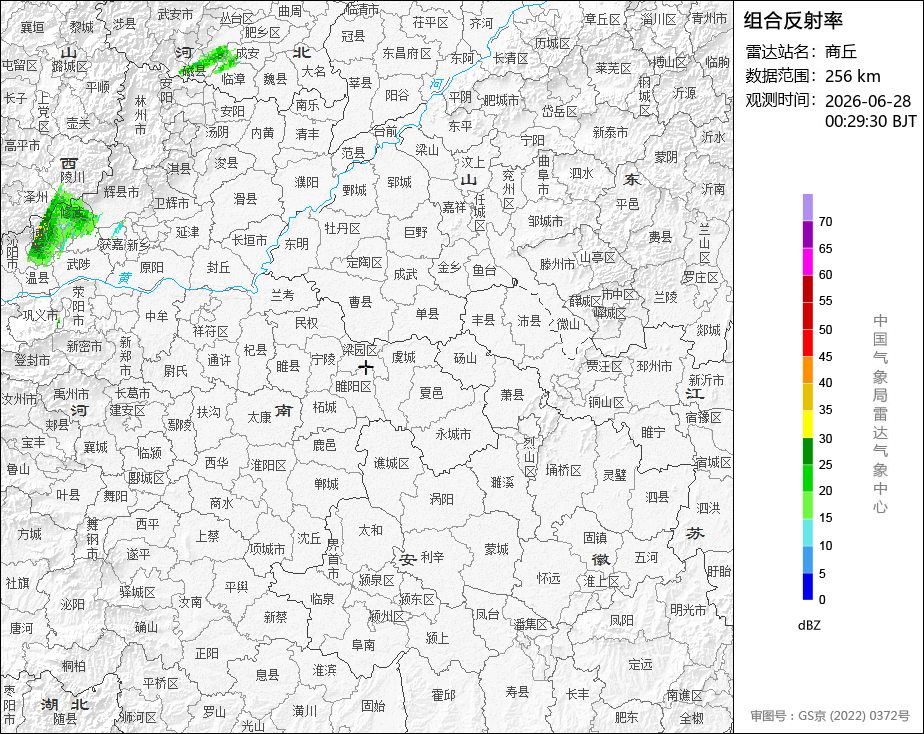
Task: Click the observation date 2026-06-28
Action: [868, 101]
